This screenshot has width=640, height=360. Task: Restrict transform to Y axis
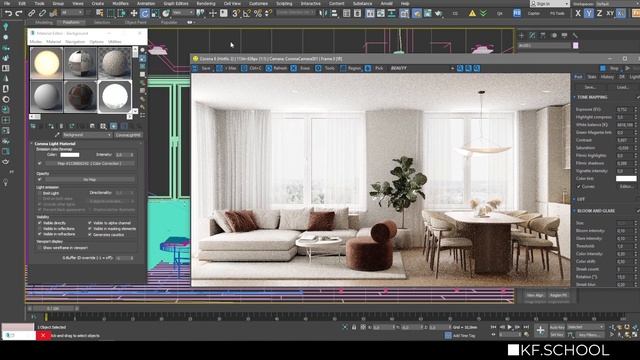[589, 13]
